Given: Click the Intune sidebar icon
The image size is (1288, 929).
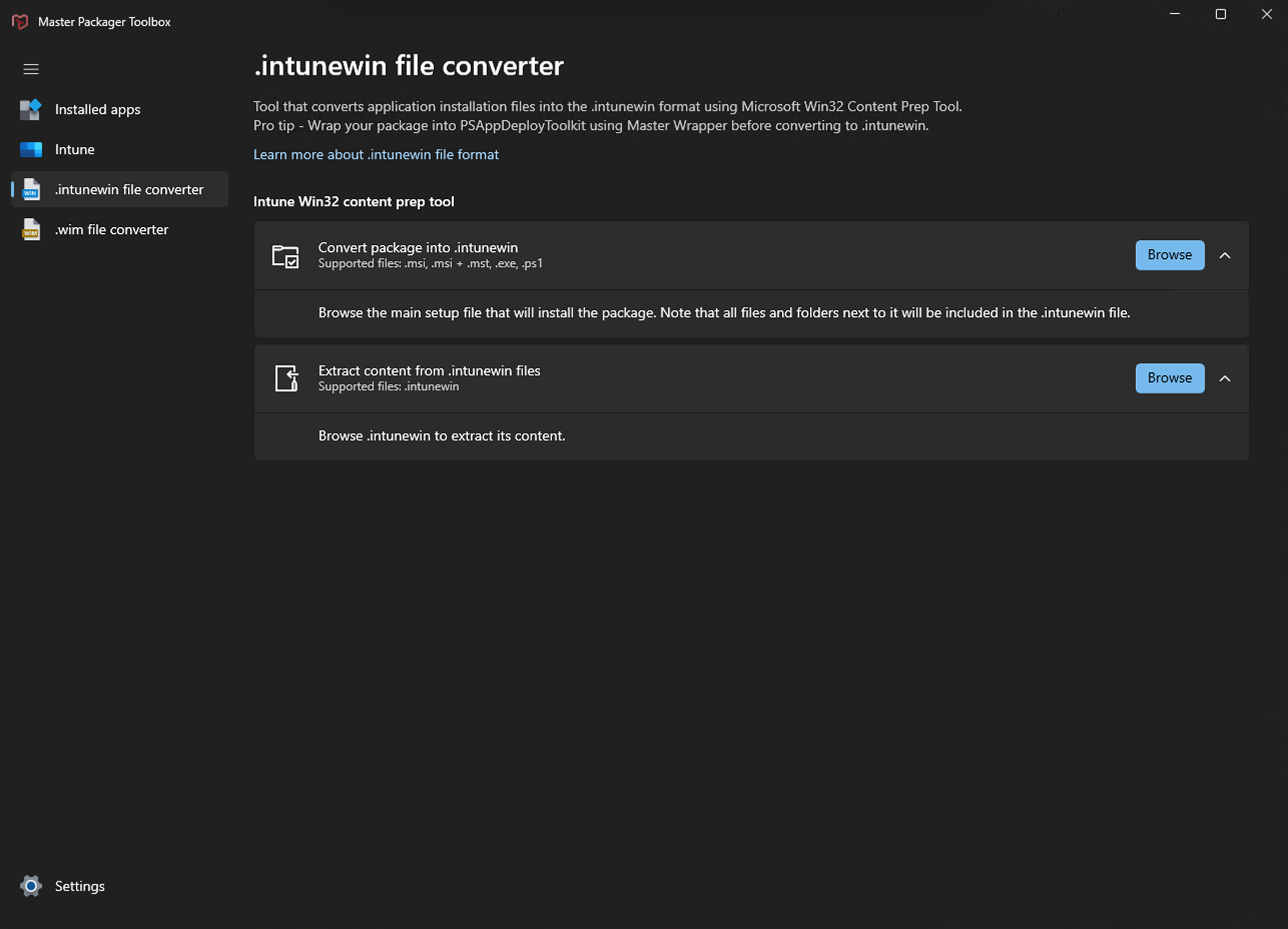Looking at the screenshot, I should point(31,150).
